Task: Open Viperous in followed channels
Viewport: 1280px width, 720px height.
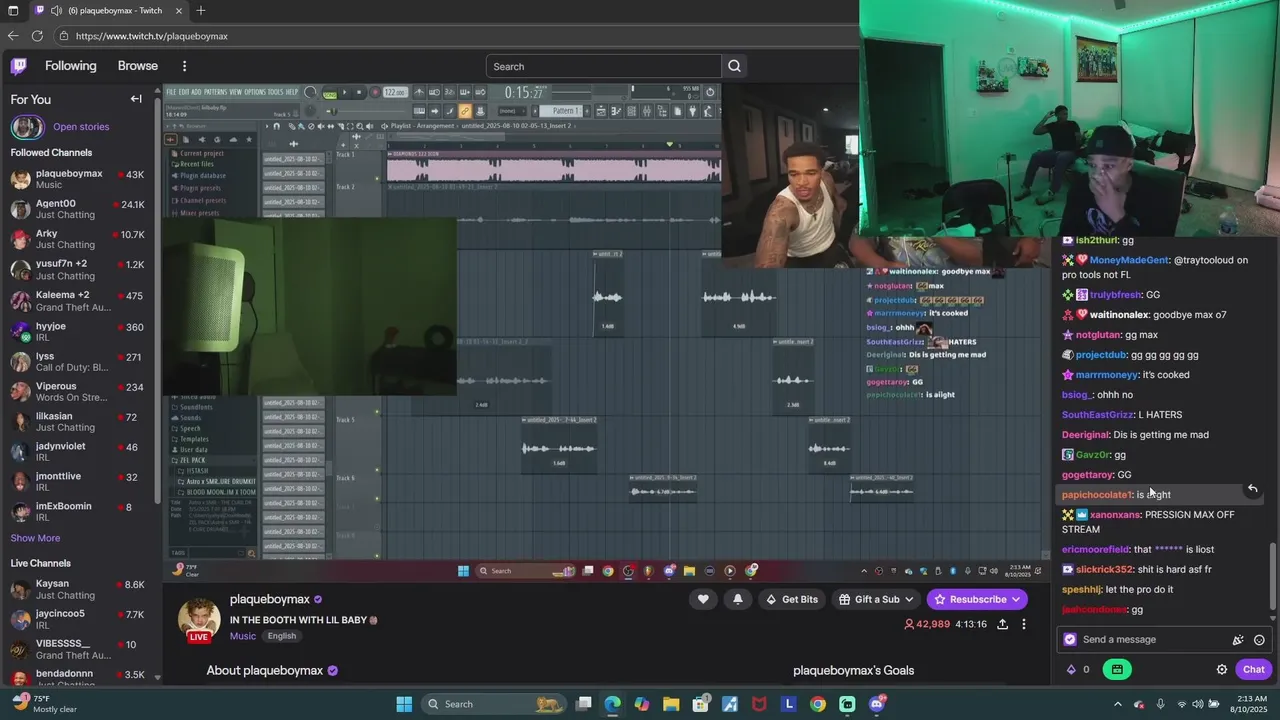Action: [78, 392]
